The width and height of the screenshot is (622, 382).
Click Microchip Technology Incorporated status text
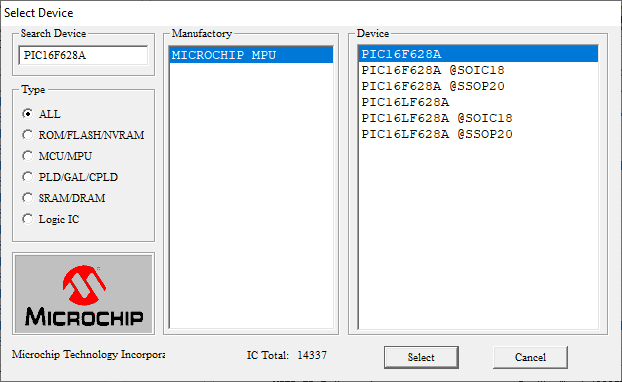tap(88, 354)
